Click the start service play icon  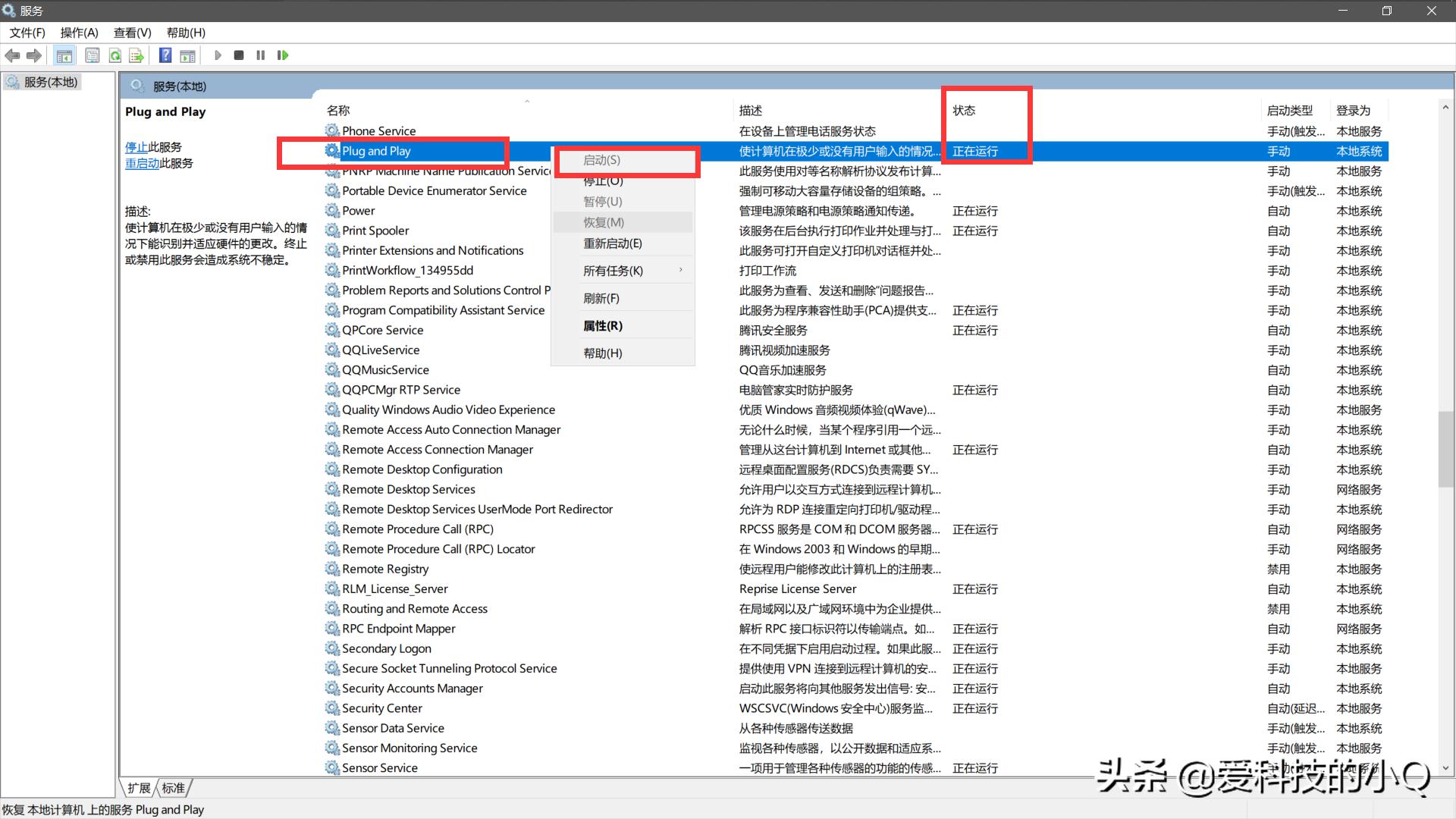pyautogui.click(x=218, y=55)
